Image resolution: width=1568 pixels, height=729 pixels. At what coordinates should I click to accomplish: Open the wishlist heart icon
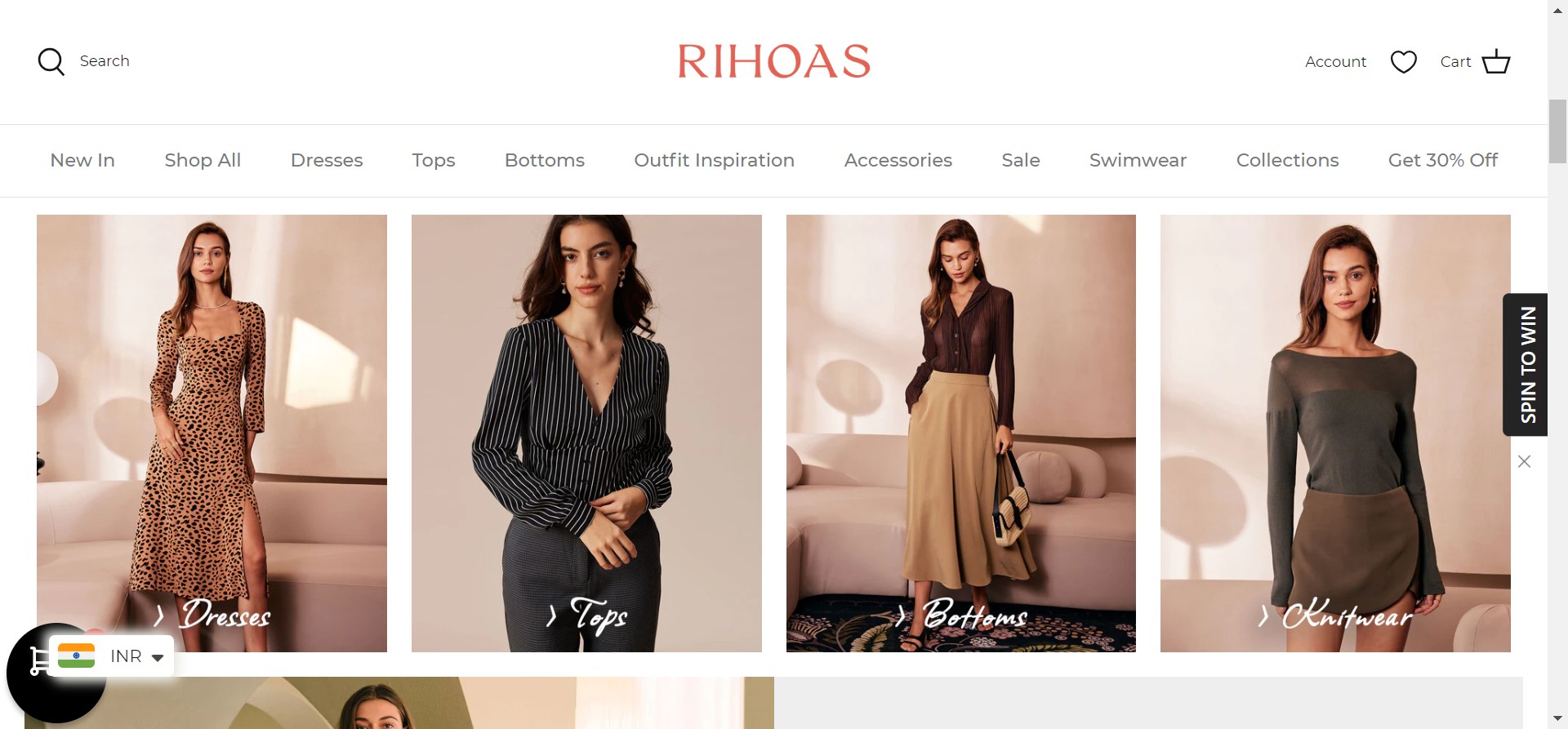point(1403,62)
